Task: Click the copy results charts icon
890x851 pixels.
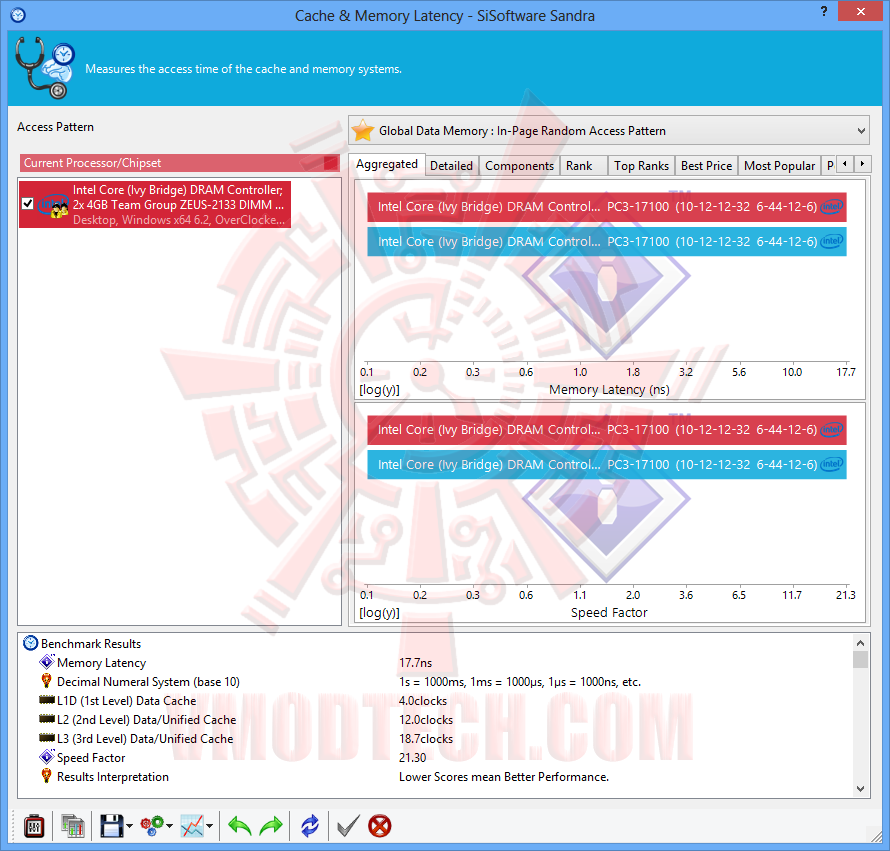Action: (x=73, y=826)
